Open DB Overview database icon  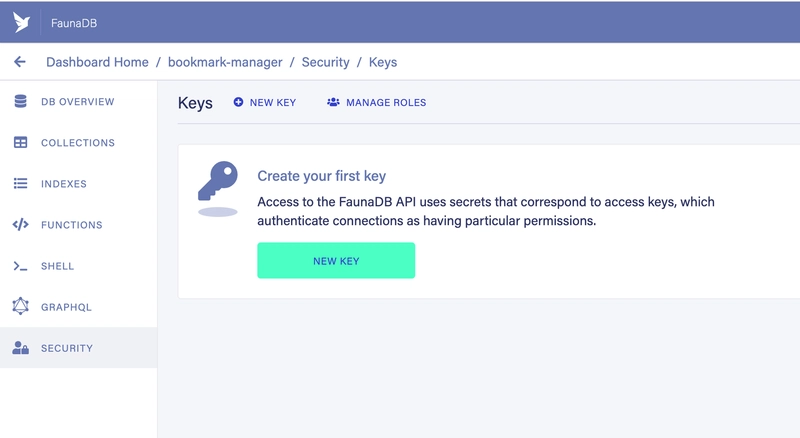click(x=20, y=102)
